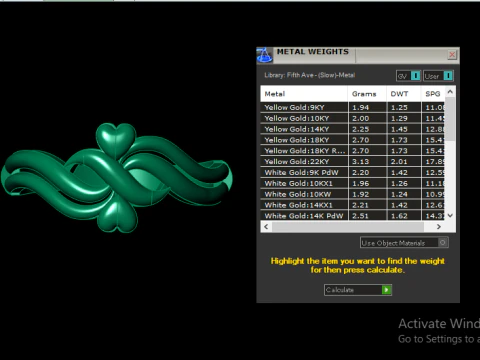The height and width of the screenshot is (360, 480).
Task: Click the list's scroll-up arrow
Action: 450,91
